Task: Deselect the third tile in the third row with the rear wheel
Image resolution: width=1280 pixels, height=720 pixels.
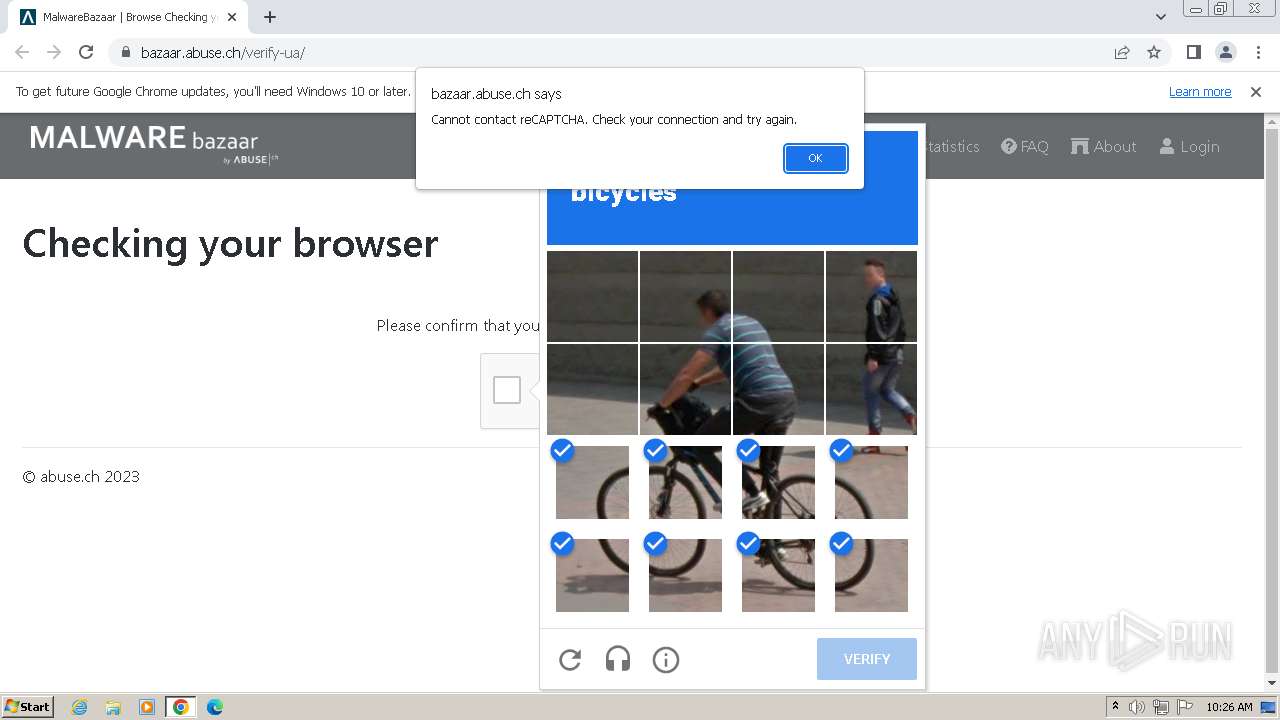Action: pos(778,482)
